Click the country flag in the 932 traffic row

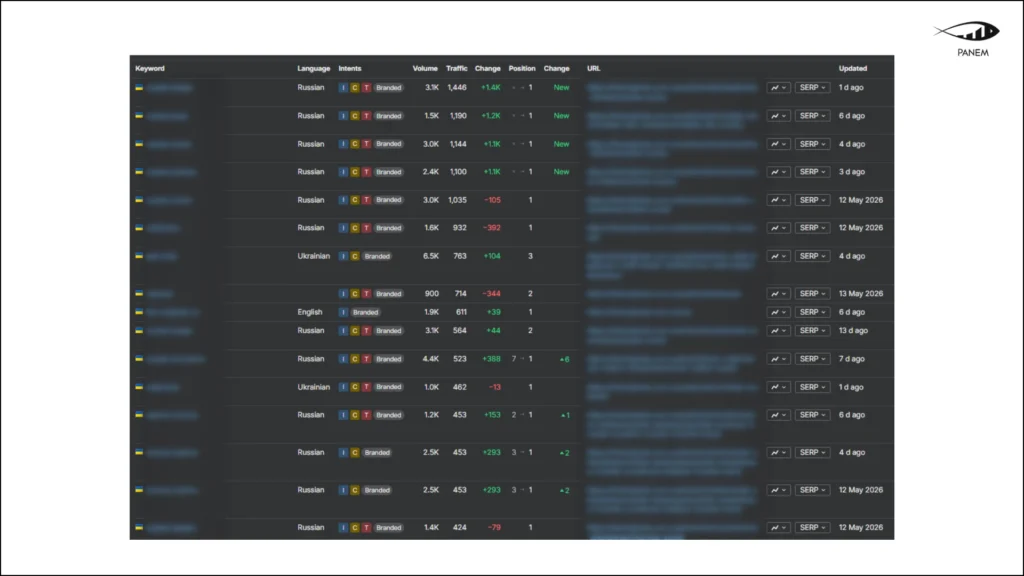point(139,228)
